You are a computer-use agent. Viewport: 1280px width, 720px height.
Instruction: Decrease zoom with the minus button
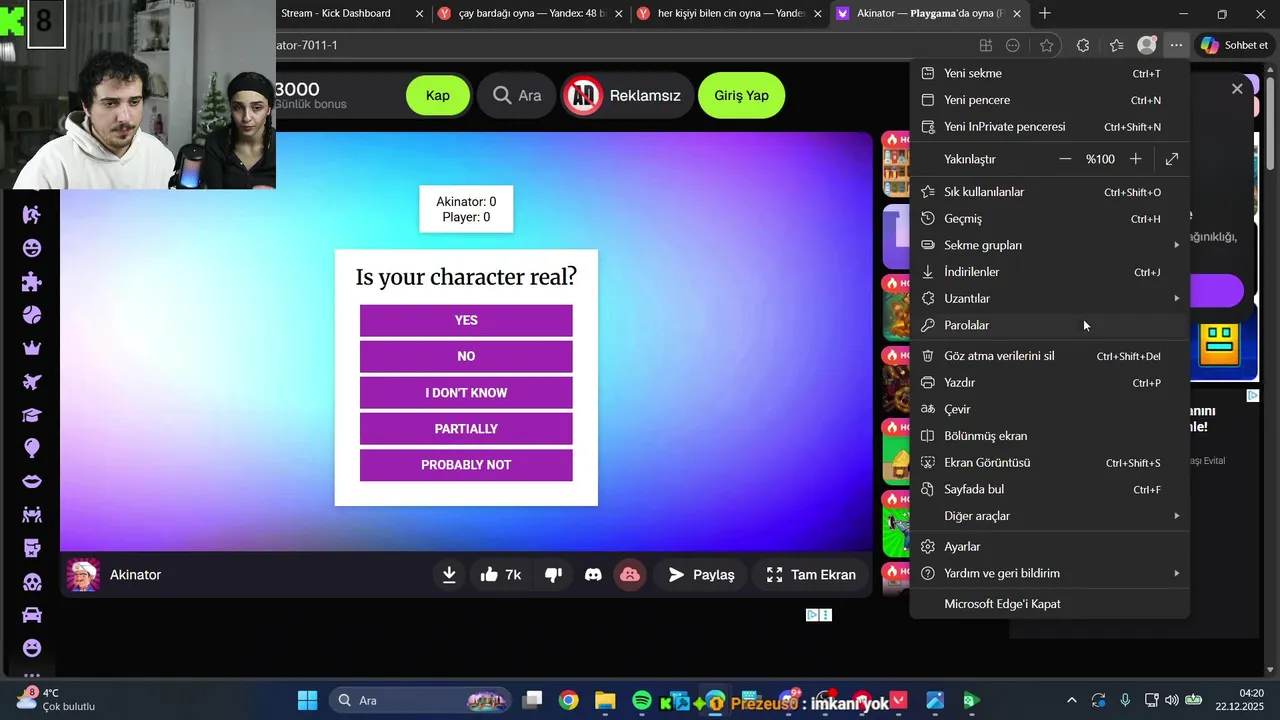[1065, 159]
